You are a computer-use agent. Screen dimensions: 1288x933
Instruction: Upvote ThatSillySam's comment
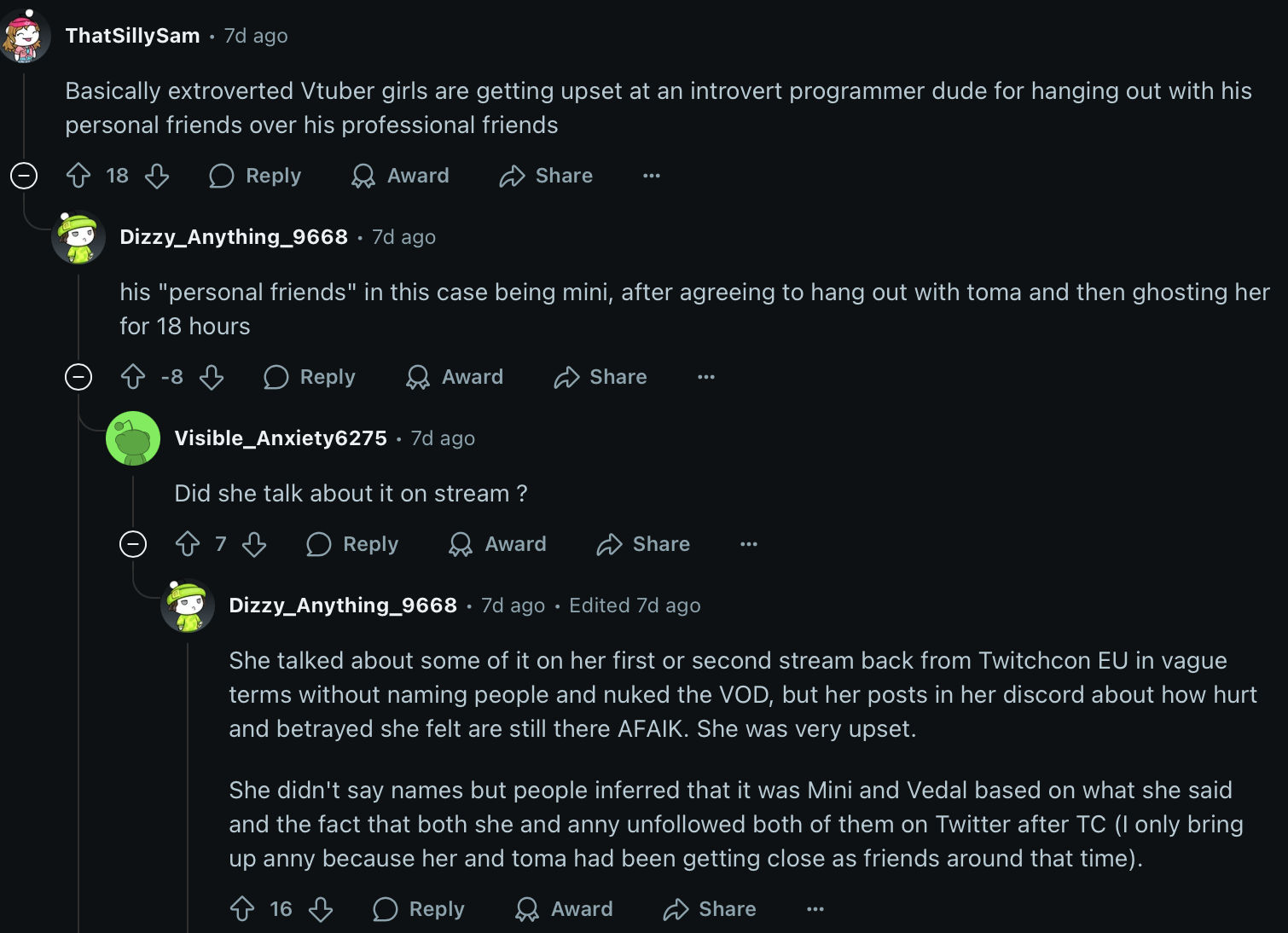(x=78, y=176)
